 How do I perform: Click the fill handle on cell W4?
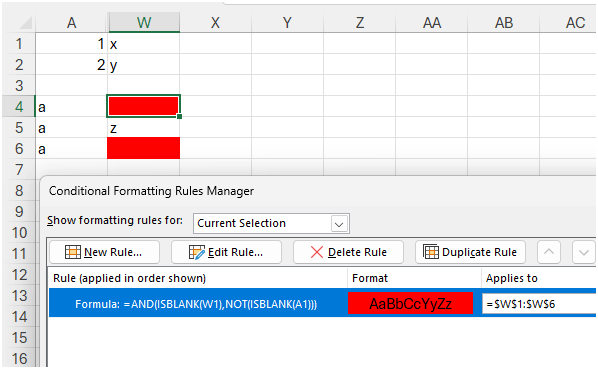(180, 116)
